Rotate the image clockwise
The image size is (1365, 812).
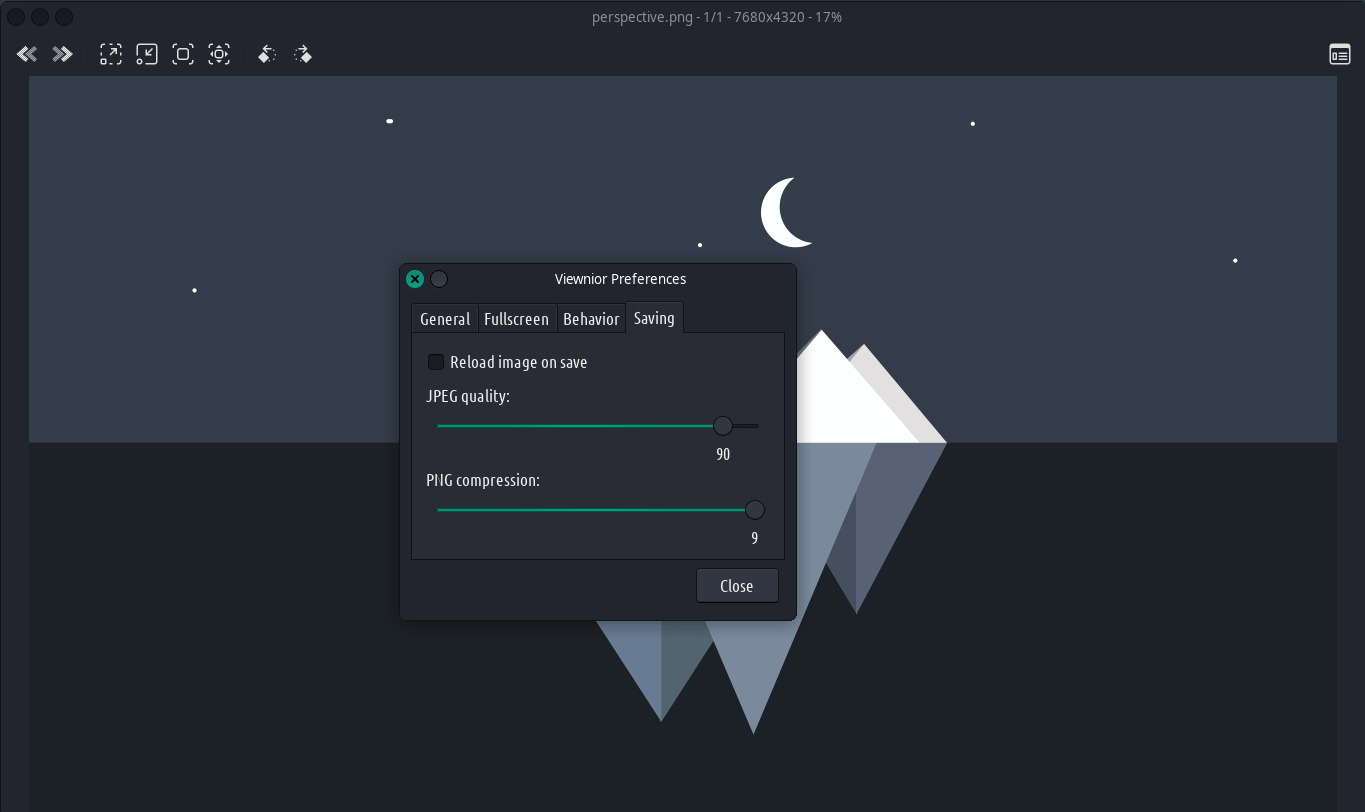(303, 54)
